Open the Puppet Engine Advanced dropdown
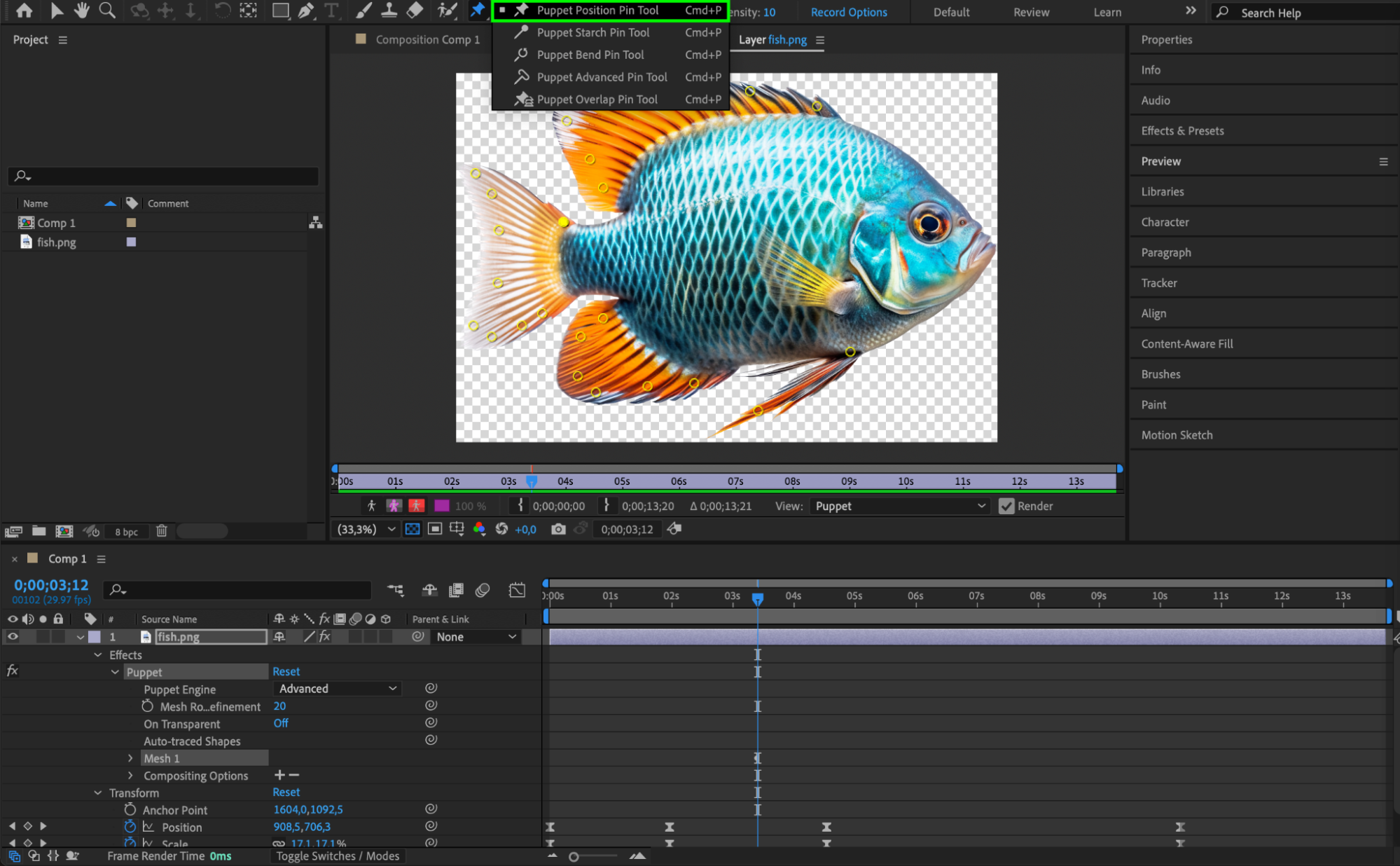 tap(338, 689)
